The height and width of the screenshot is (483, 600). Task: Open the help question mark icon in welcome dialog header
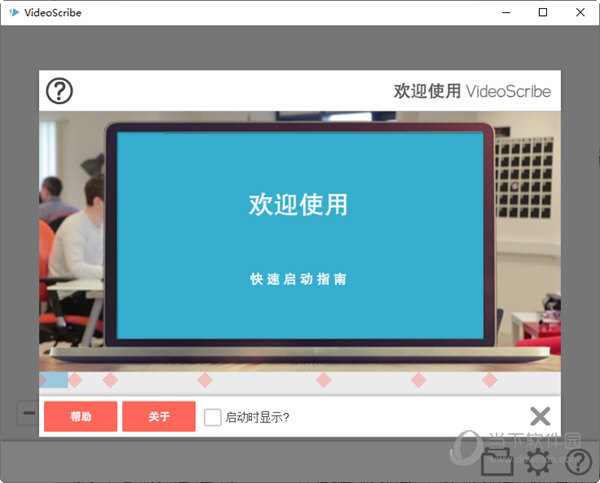pyautogui.click(x=59, y=91)
